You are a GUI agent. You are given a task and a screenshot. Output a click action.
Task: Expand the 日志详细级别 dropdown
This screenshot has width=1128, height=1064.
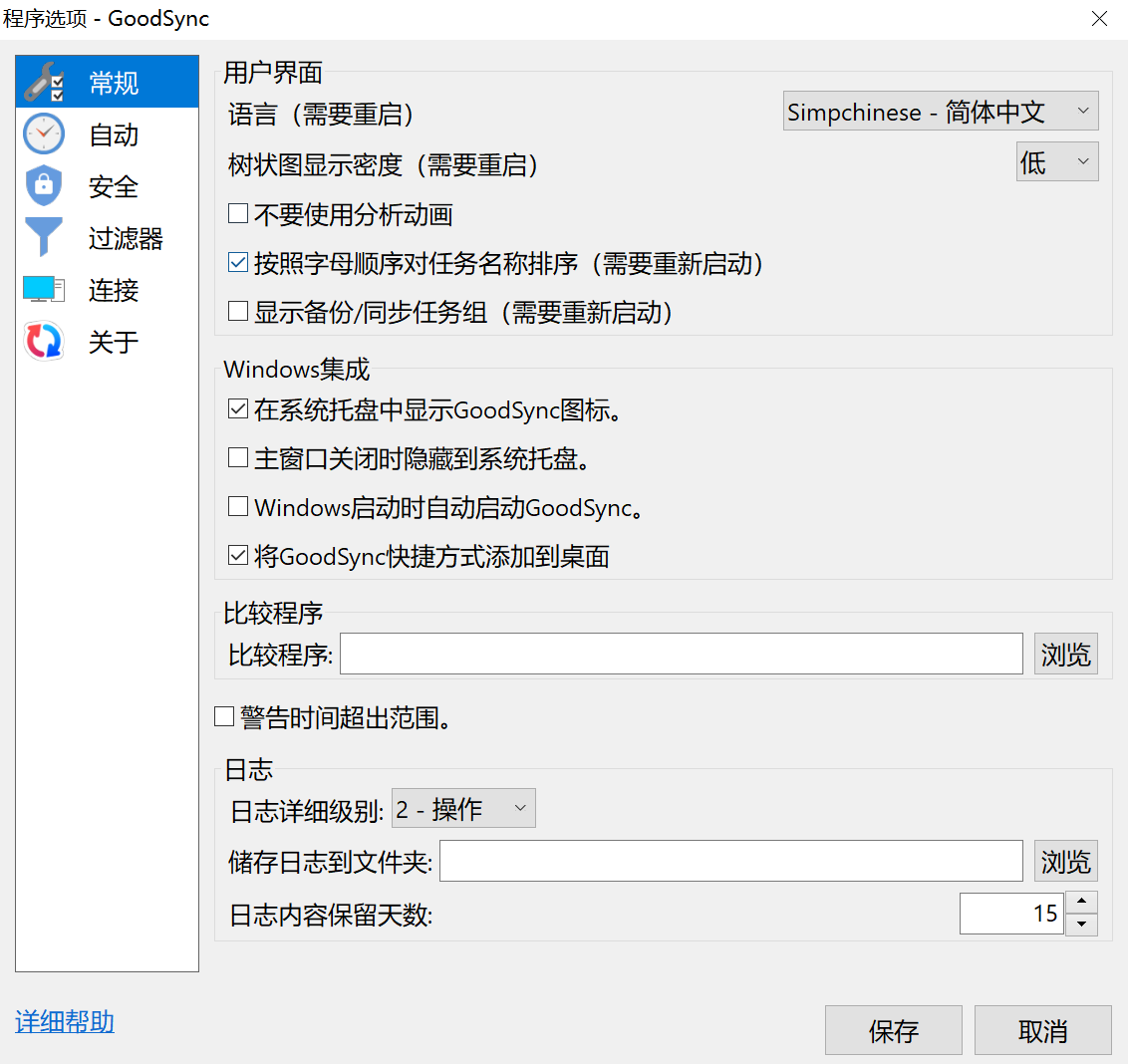[x=463, y=809]
